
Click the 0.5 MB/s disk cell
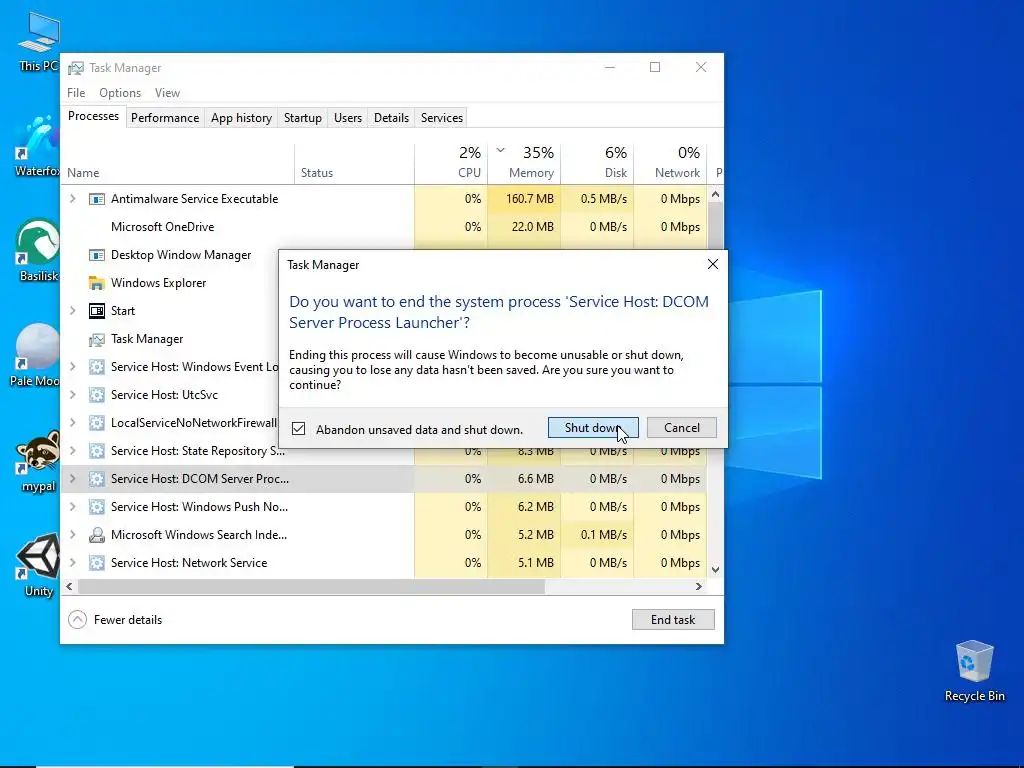(x=598, y=199)
